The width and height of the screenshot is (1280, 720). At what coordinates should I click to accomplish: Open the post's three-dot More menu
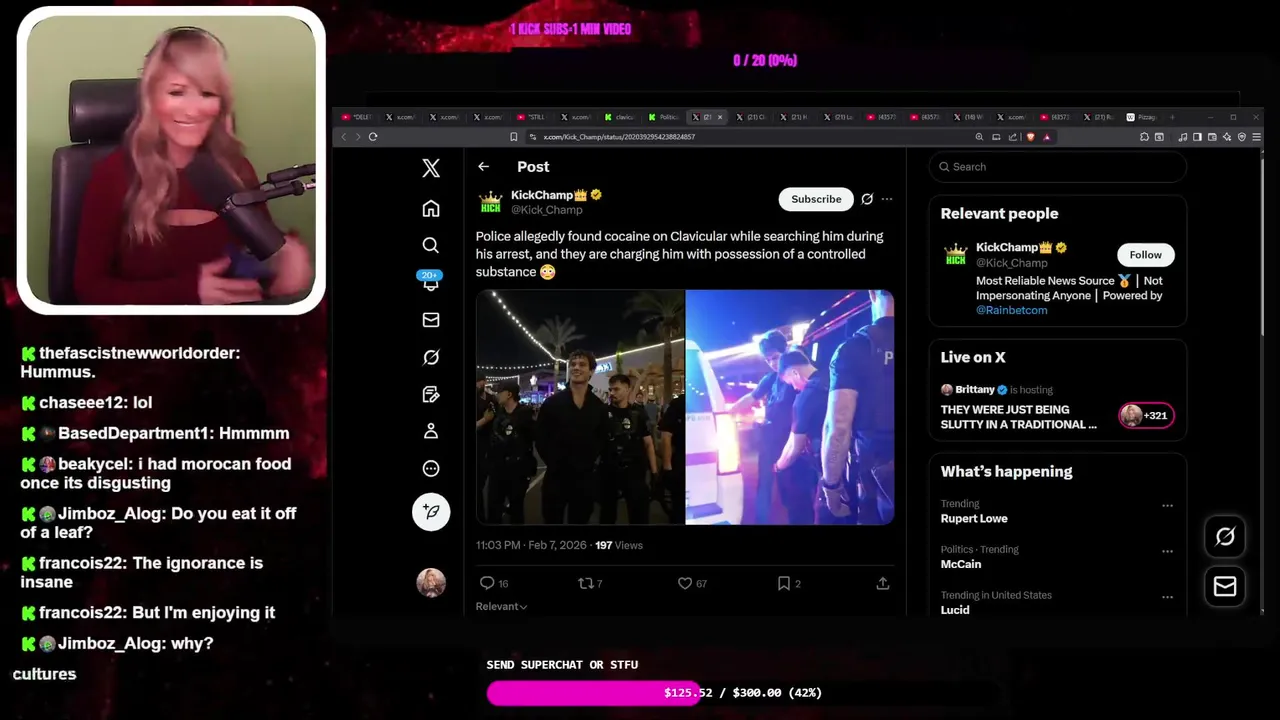tap(887, 199)
